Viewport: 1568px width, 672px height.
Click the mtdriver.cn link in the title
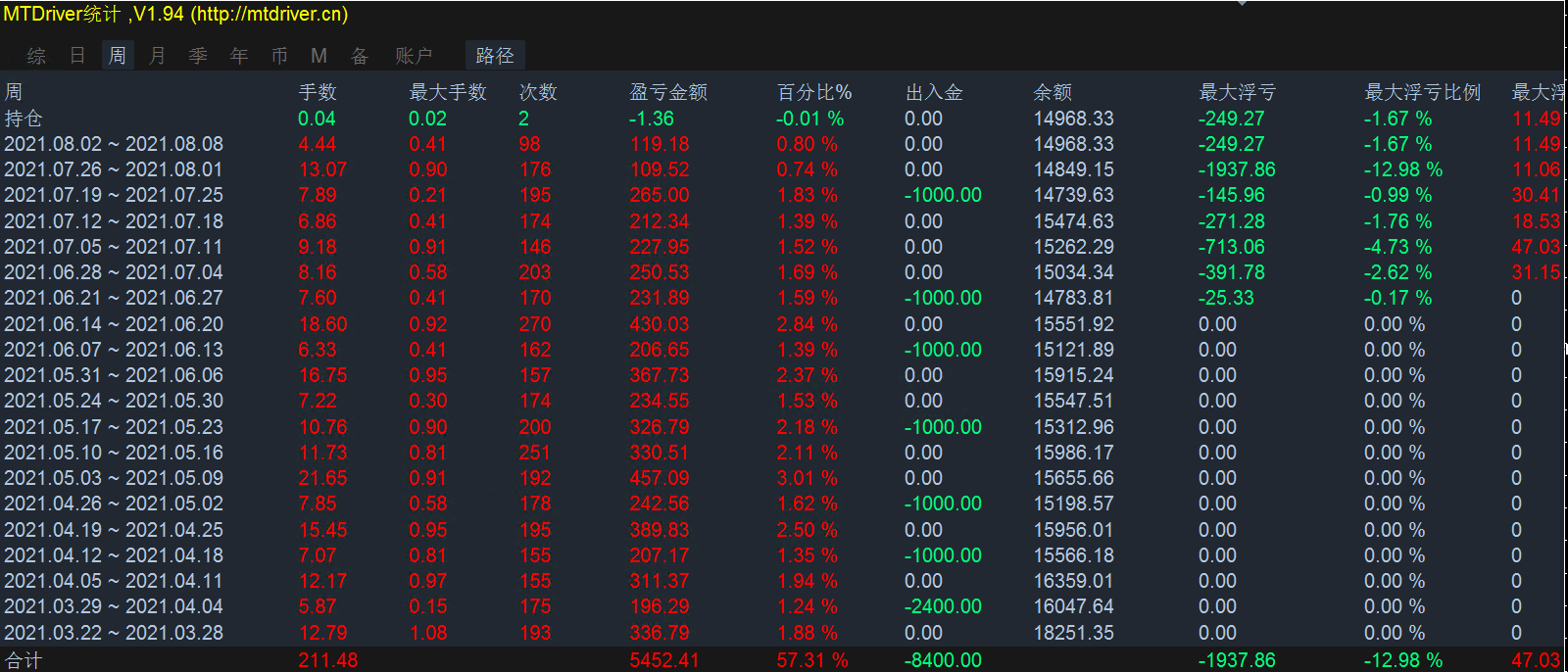point(269,15)
